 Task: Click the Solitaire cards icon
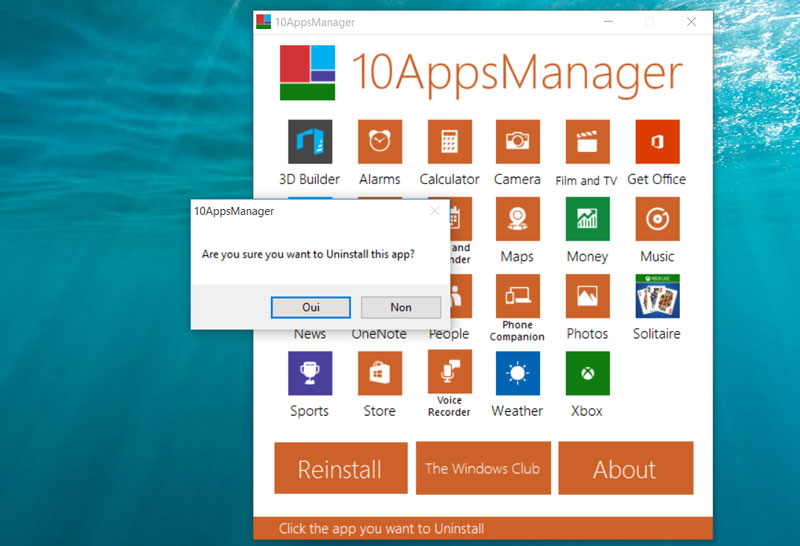(657, 296)
